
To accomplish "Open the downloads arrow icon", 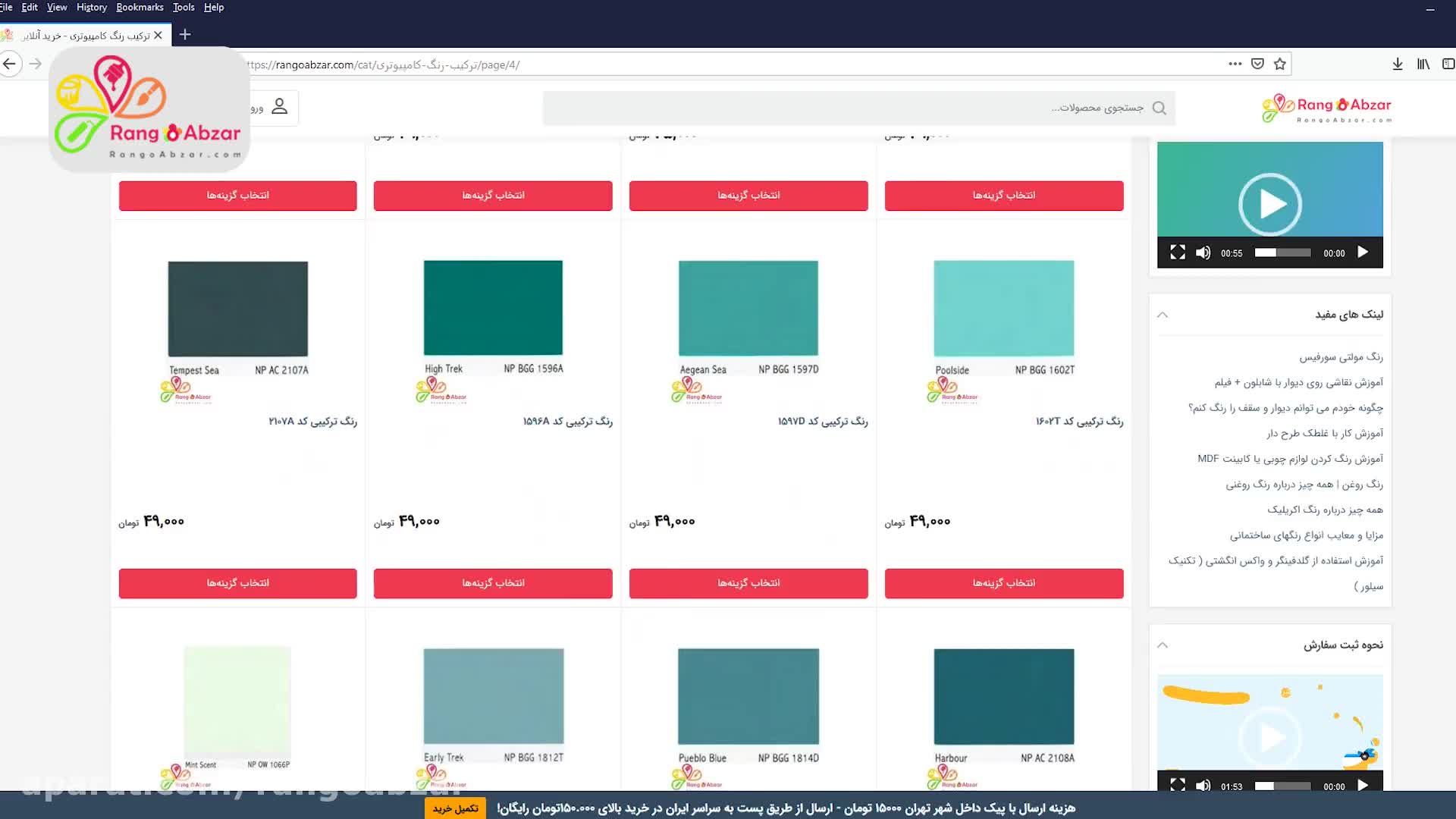I will pyautogui.click(x=1398, y=64).
